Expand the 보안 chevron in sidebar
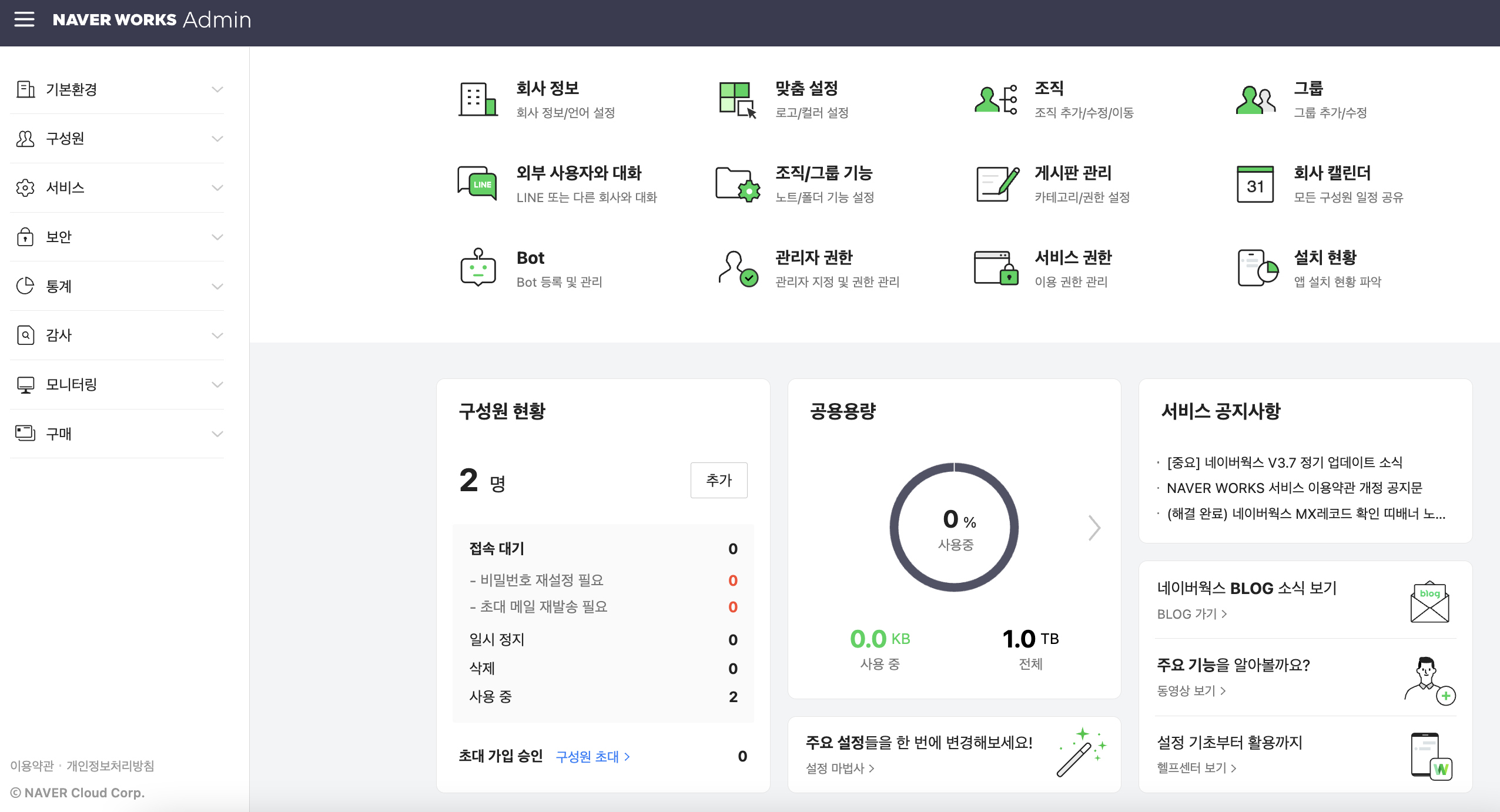Viewport: 1500px width, 812px height. point(217,237)
